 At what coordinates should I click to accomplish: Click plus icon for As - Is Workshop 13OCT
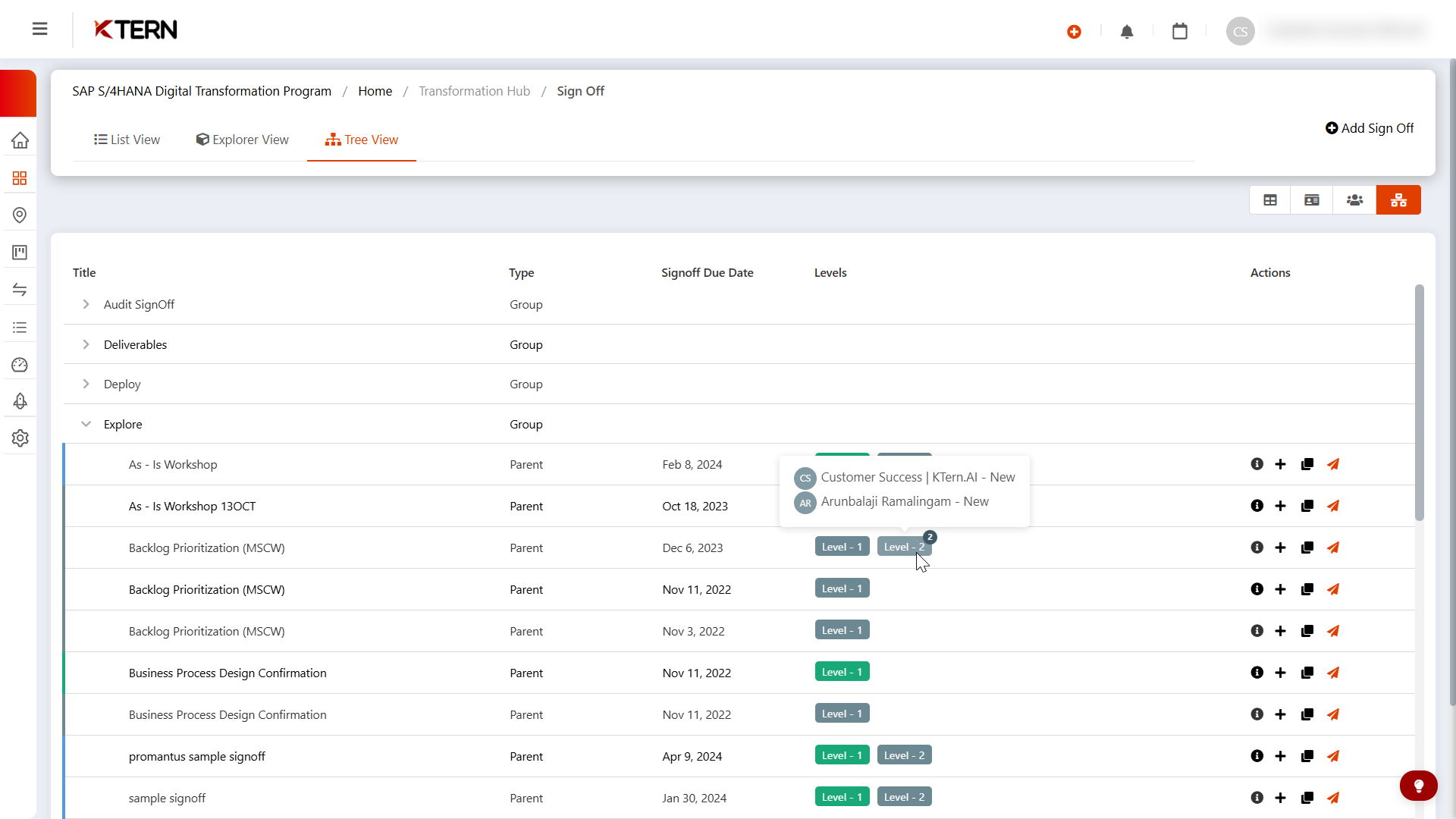1281,506
